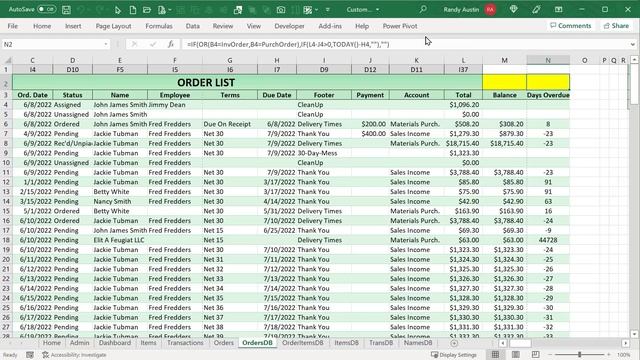640x360 pixels.
Task: Click the vertical scrollbar up arrow
Action: tap(634, 60)
